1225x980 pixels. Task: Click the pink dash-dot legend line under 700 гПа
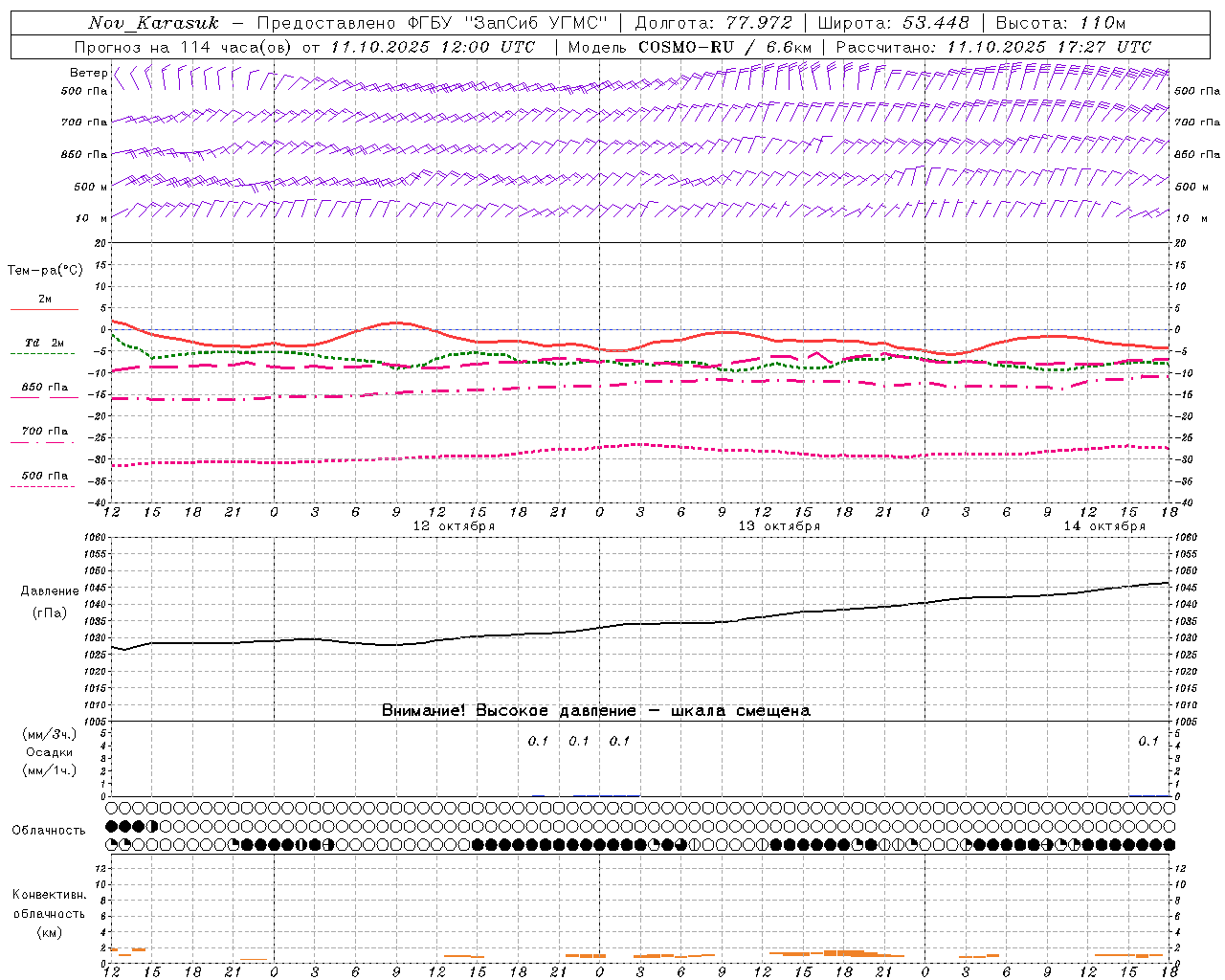coord(43,442)
